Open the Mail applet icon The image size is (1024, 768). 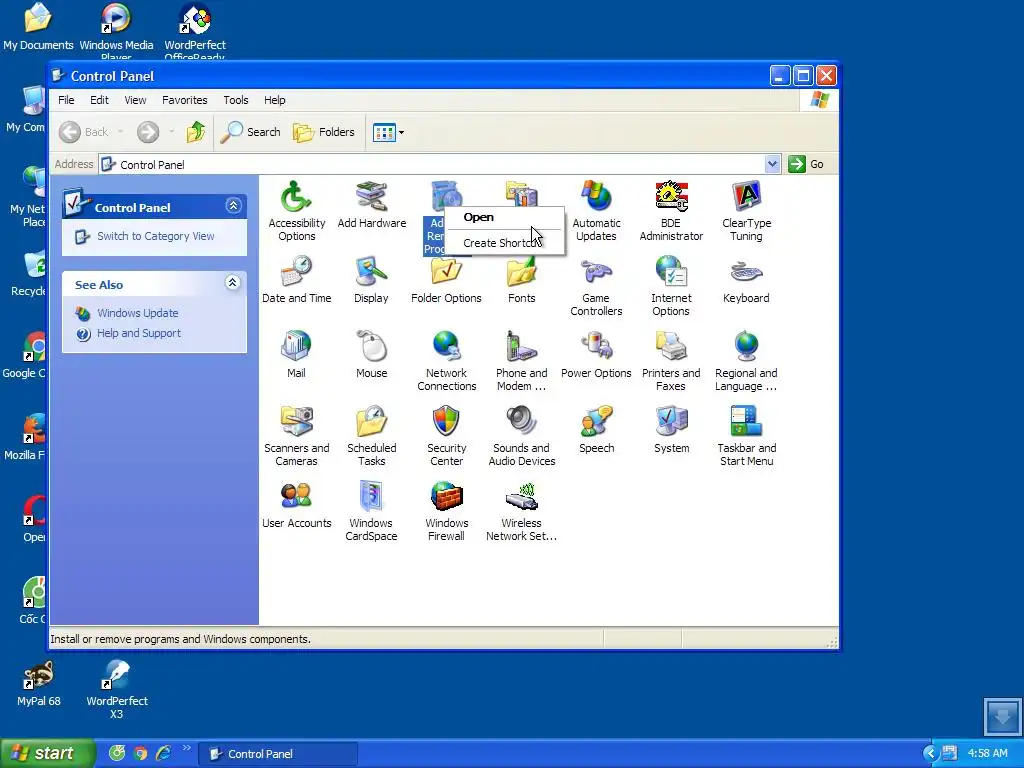pos(296,355)
